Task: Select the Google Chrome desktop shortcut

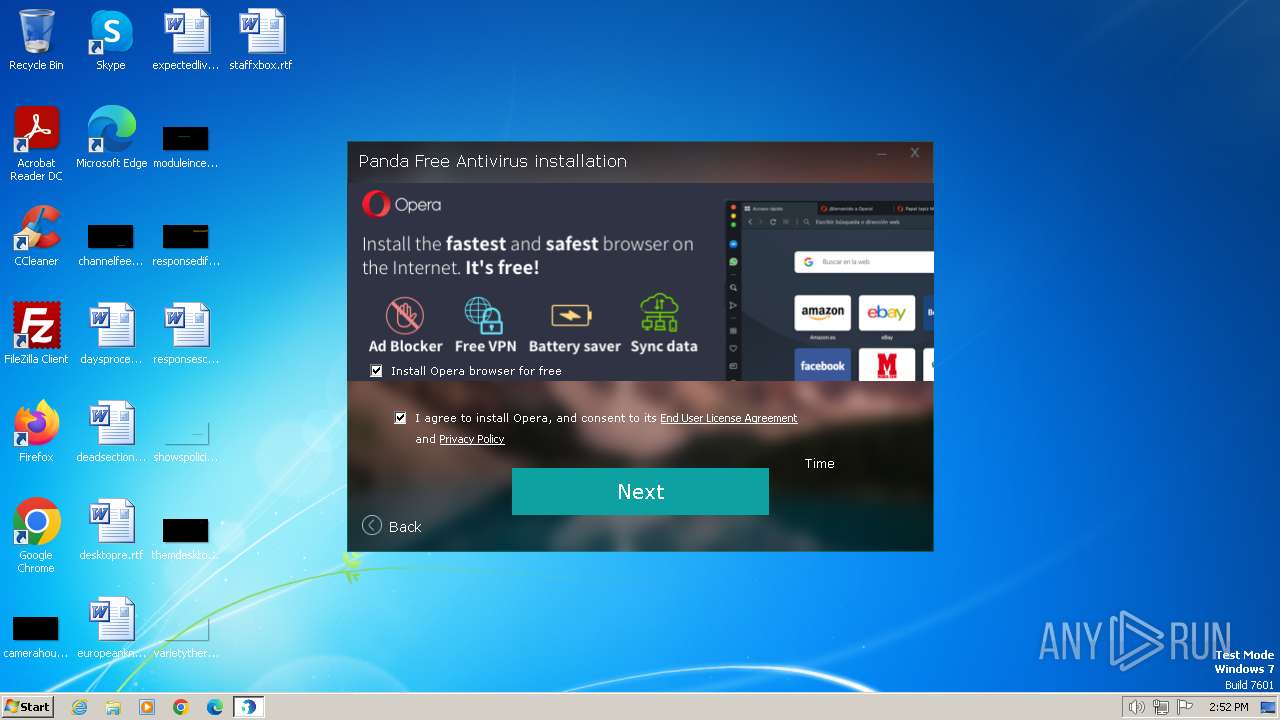Action: click(x=36, y=537)
